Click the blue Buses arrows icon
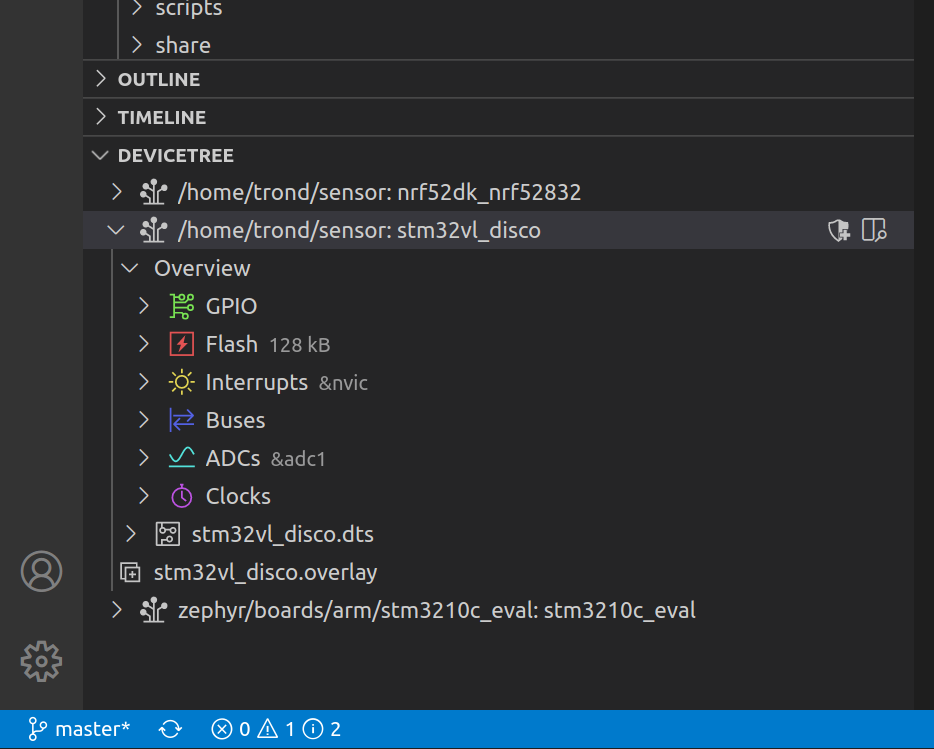Viewport: 934px width, 749px height. point(182,420)
